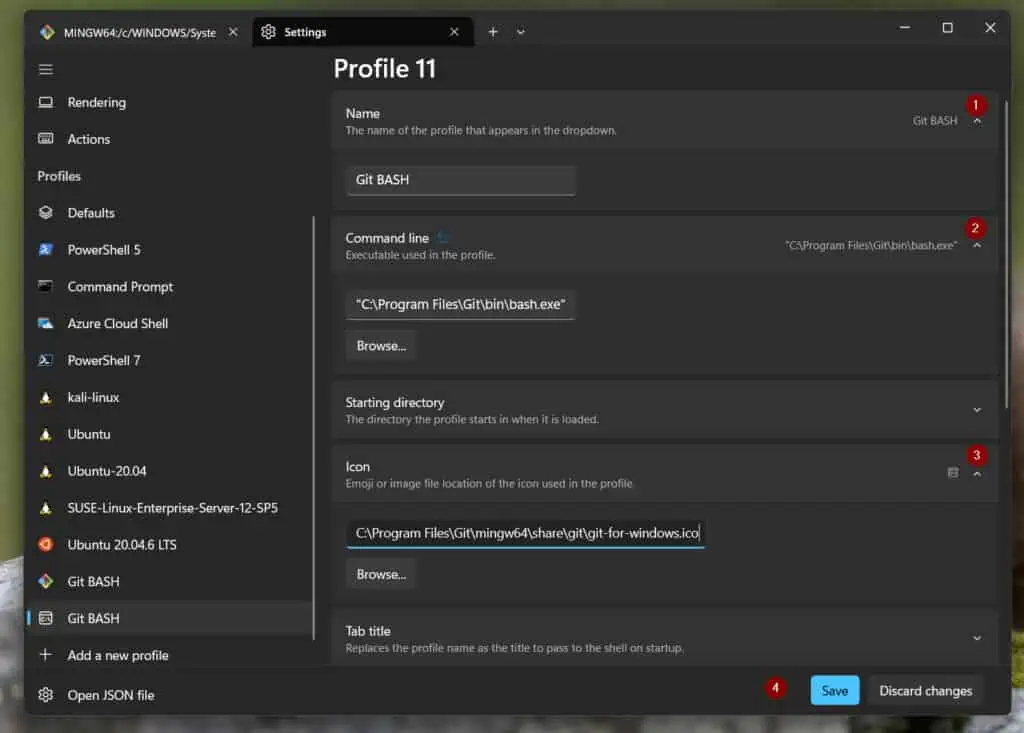Click the profile Name text field

(460, 180)
